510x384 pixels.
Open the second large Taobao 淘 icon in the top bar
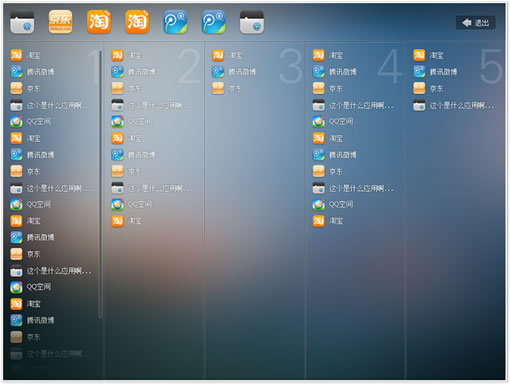tap(137, 22)
